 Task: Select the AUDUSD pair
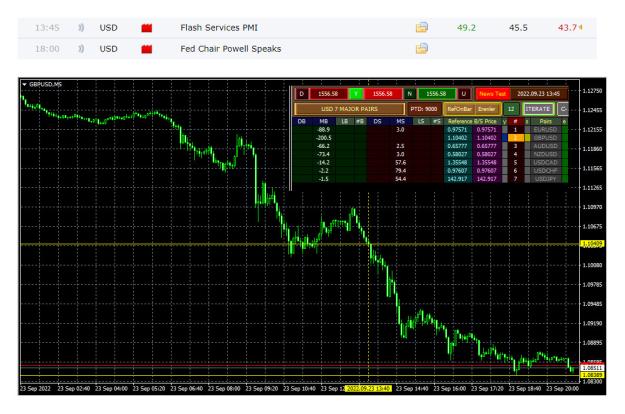point(545,146)
